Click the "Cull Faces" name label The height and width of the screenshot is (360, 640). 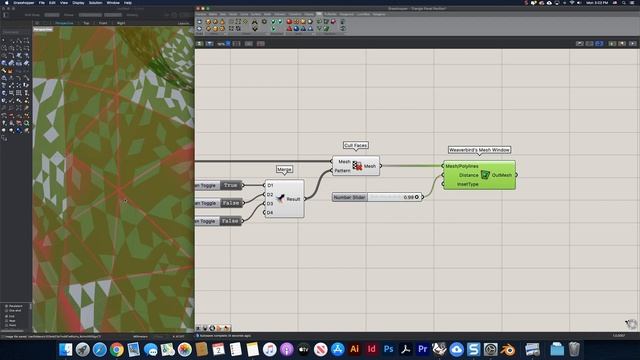[356, 145]
